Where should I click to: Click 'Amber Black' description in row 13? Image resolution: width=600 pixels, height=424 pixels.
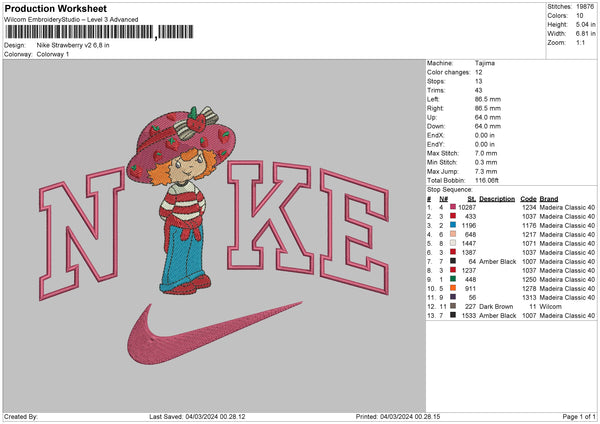click(x=497, y=315)
